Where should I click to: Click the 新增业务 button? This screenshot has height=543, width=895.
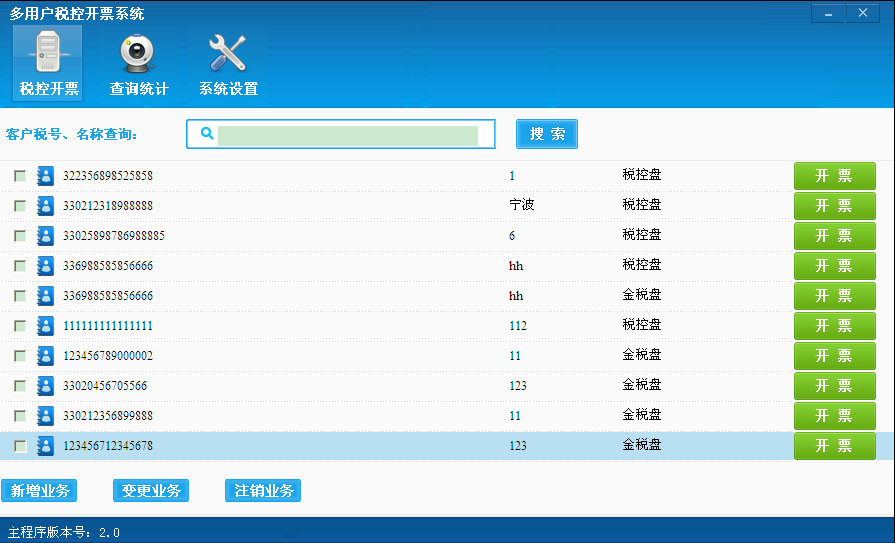click(40, 491)
